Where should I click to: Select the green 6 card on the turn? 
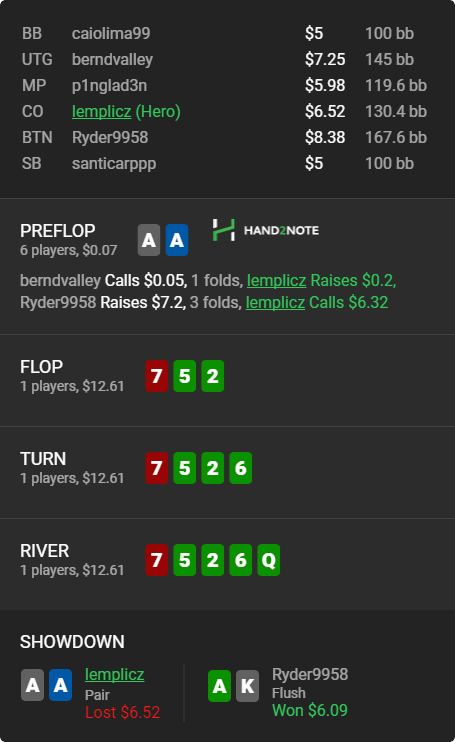pos(241,468)
